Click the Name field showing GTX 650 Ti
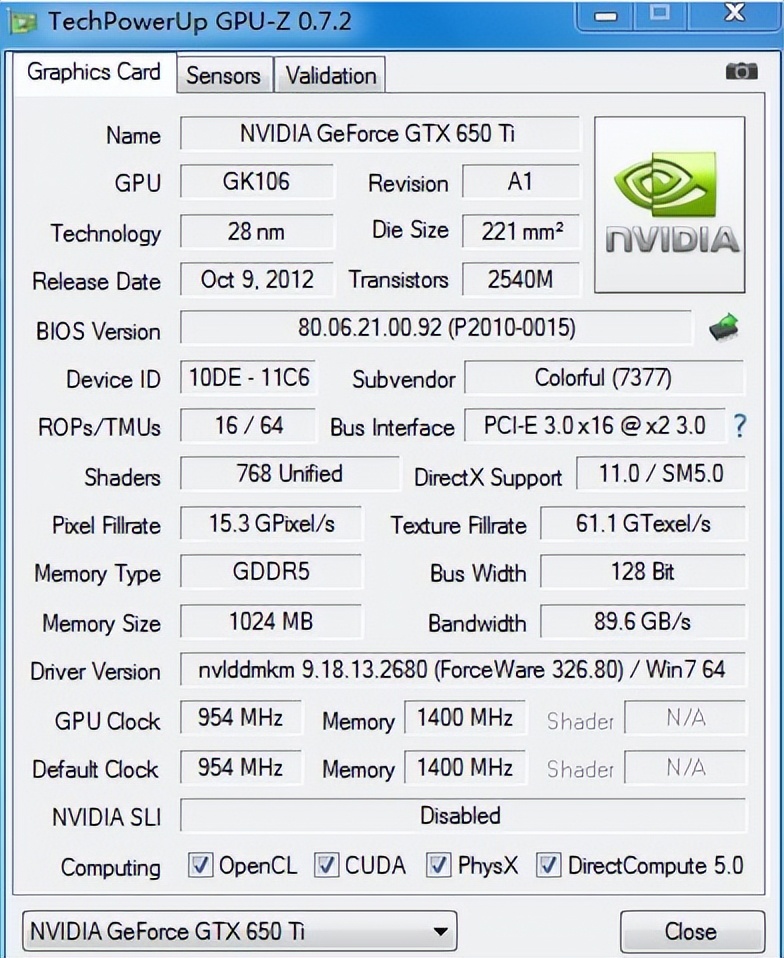The height and width of the screenshot is (958, 784). pos(379,133)
